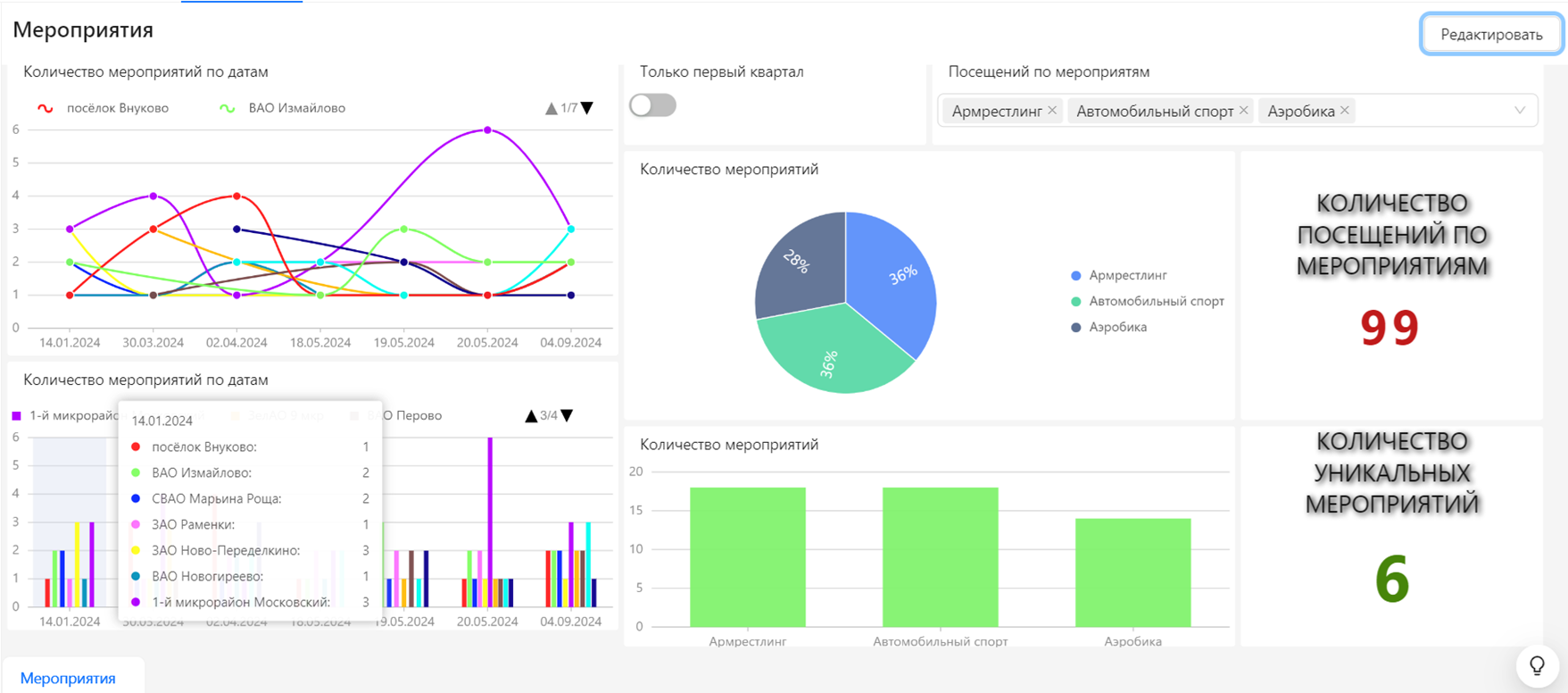Screen dimensions: 1568x693
Task: Go to next legend page in bar chart
Action: [x=567, y=415]
